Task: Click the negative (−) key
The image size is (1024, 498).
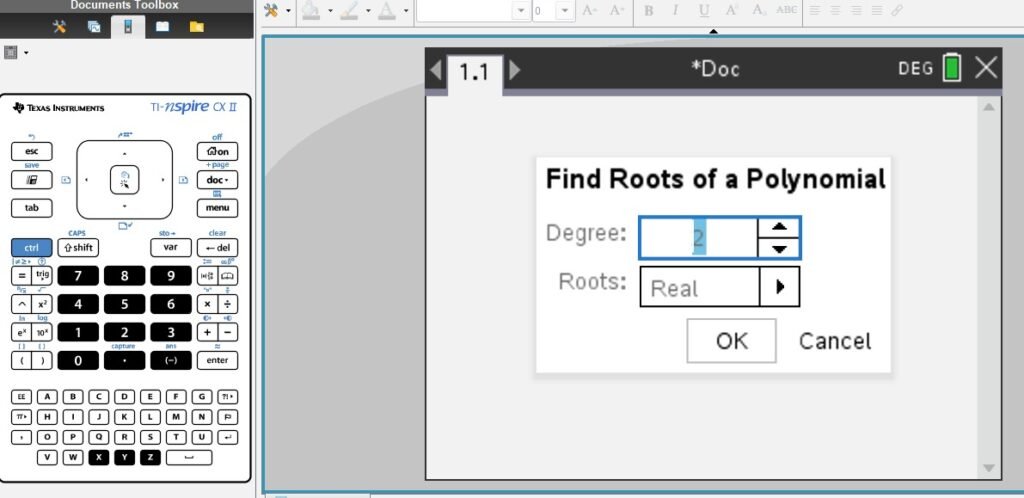Action: pos(170,360)
